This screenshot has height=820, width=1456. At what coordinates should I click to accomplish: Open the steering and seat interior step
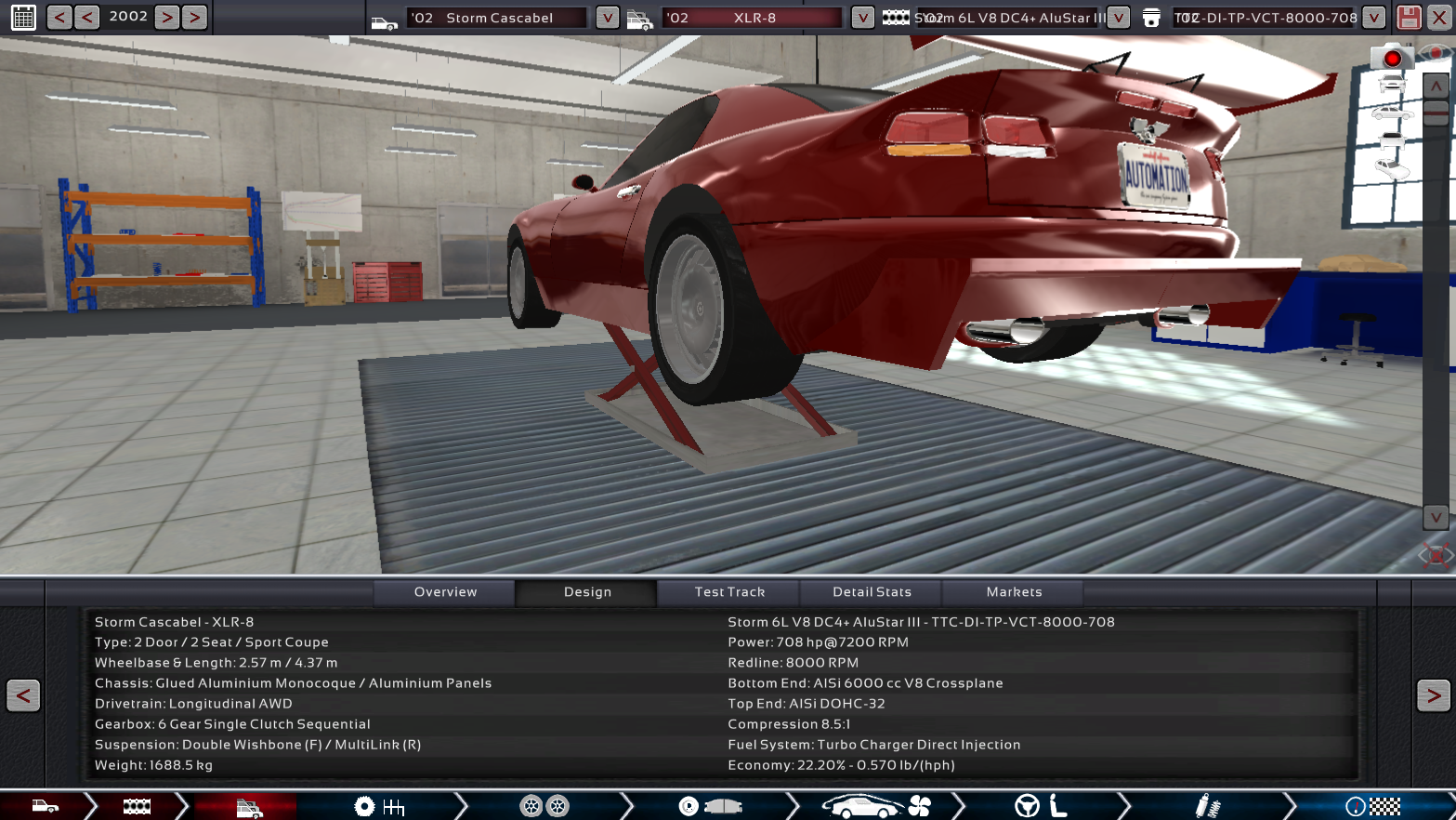coord(1041,806)
